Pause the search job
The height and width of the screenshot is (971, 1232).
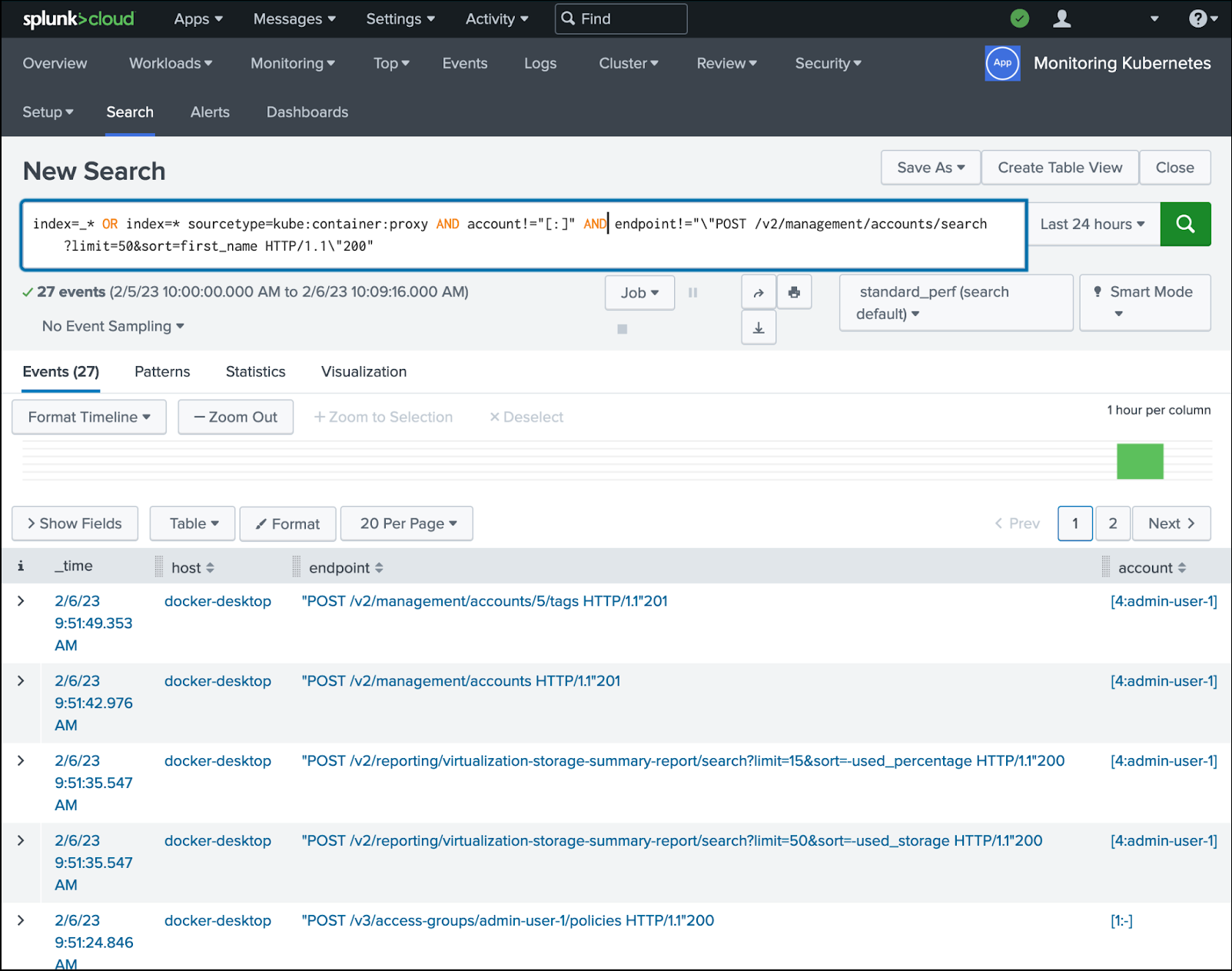tap(692, 293)
